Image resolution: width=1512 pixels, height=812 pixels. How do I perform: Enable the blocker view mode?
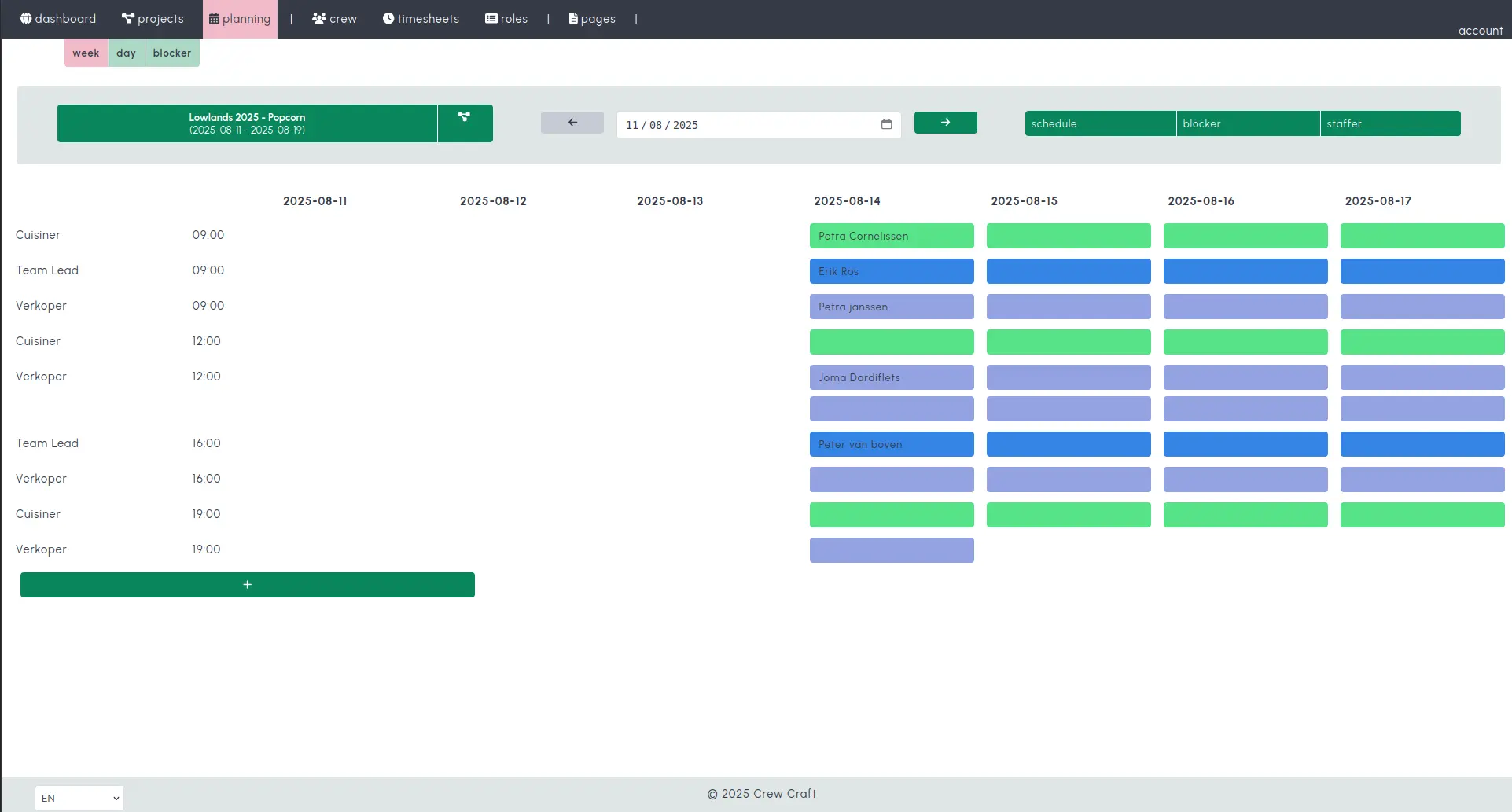171,53
